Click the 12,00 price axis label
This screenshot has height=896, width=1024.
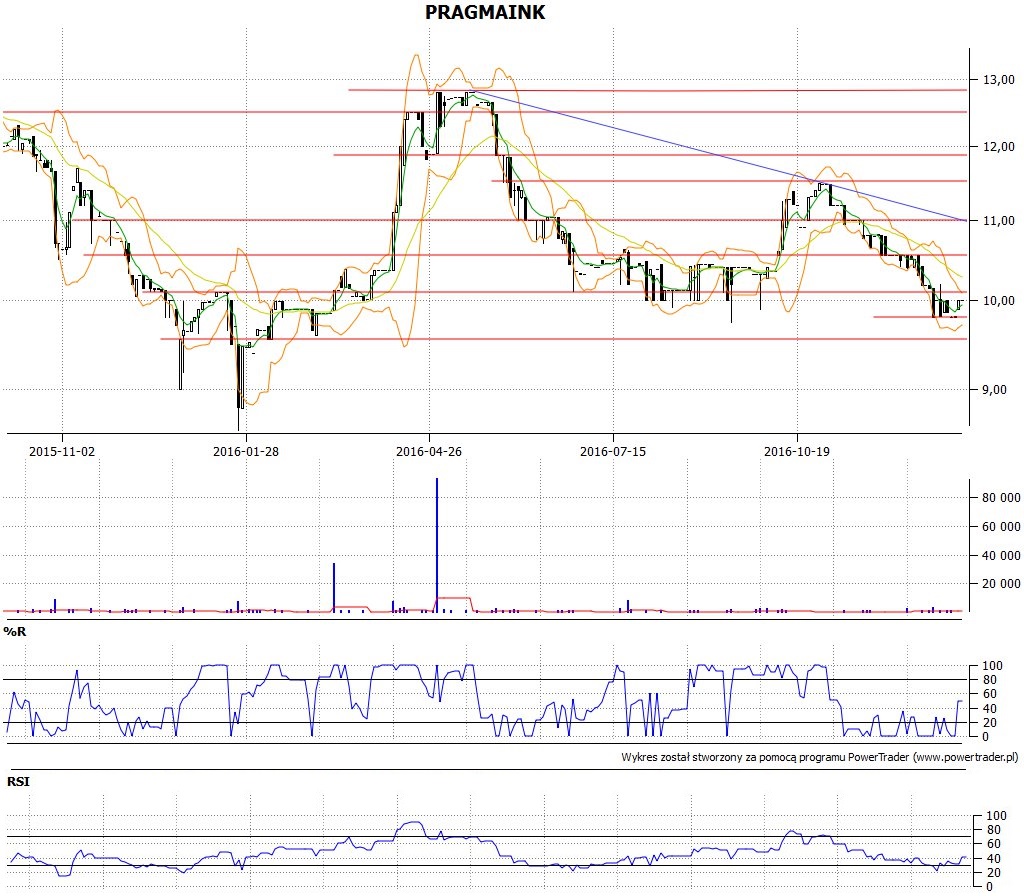[x=999, y=146]
